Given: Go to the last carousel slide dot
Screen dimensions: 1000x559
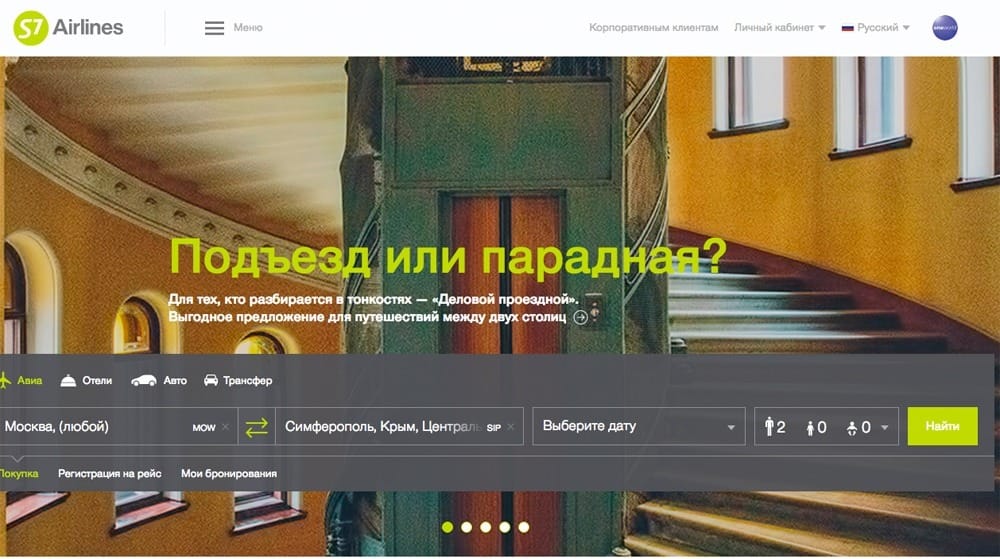Looking at the screenshot, I should click(524, 527).
